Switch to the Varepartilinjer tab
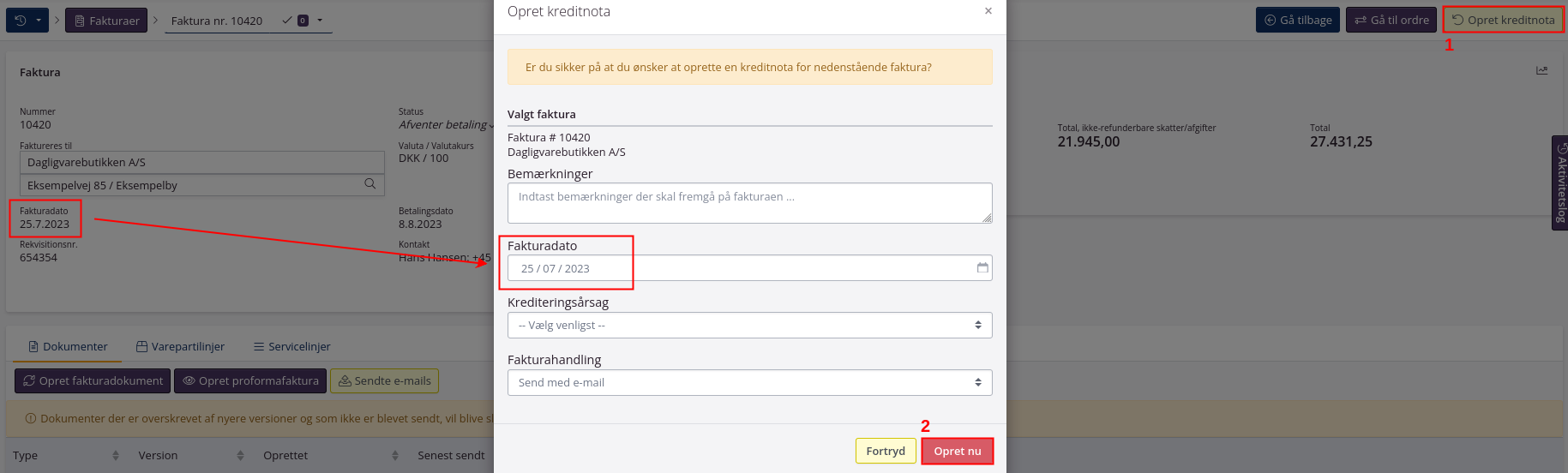This screenshot has width=1568, height=473. [x=180, y=347]
